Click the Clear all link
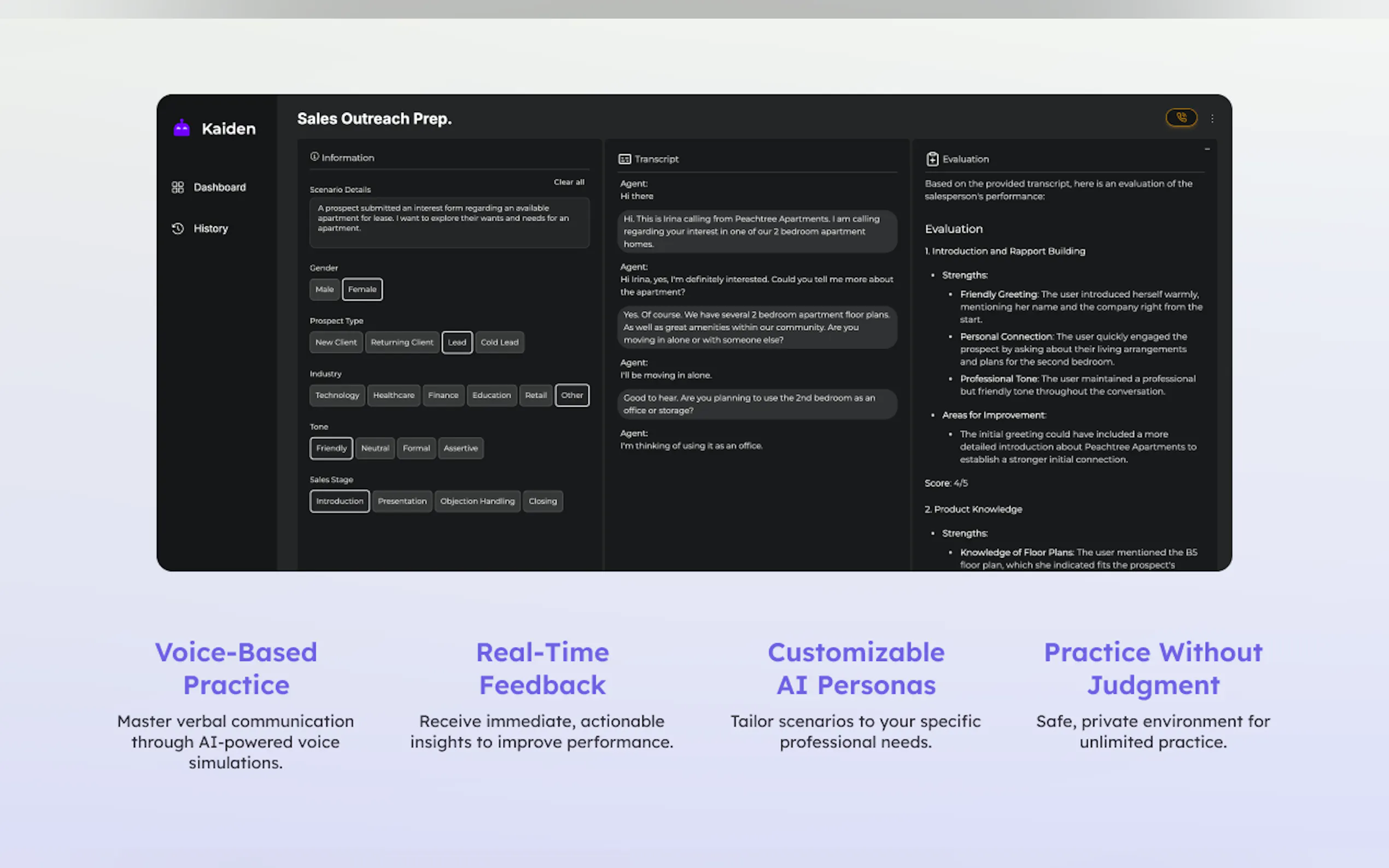Image resolution: width=1389 pixels, height=868 pixels. point(569,182)
